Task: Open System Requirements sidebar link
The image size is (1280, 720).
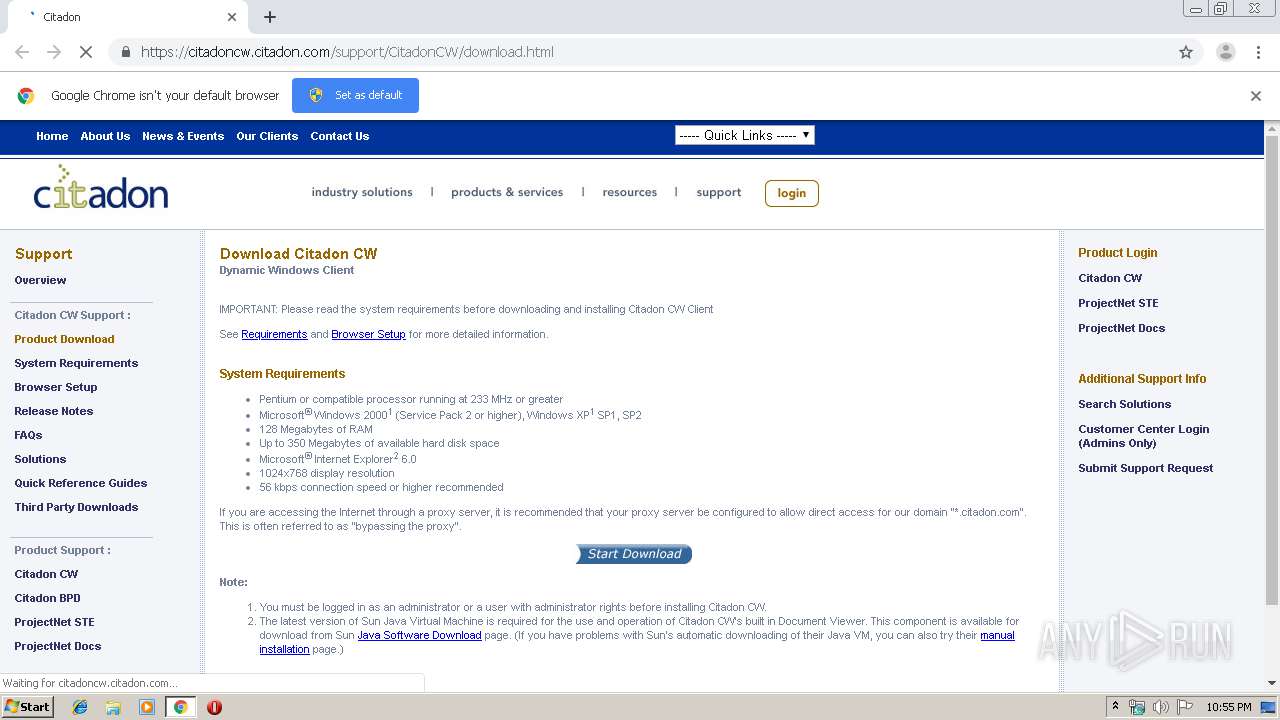Action: [x=76, y=363]
